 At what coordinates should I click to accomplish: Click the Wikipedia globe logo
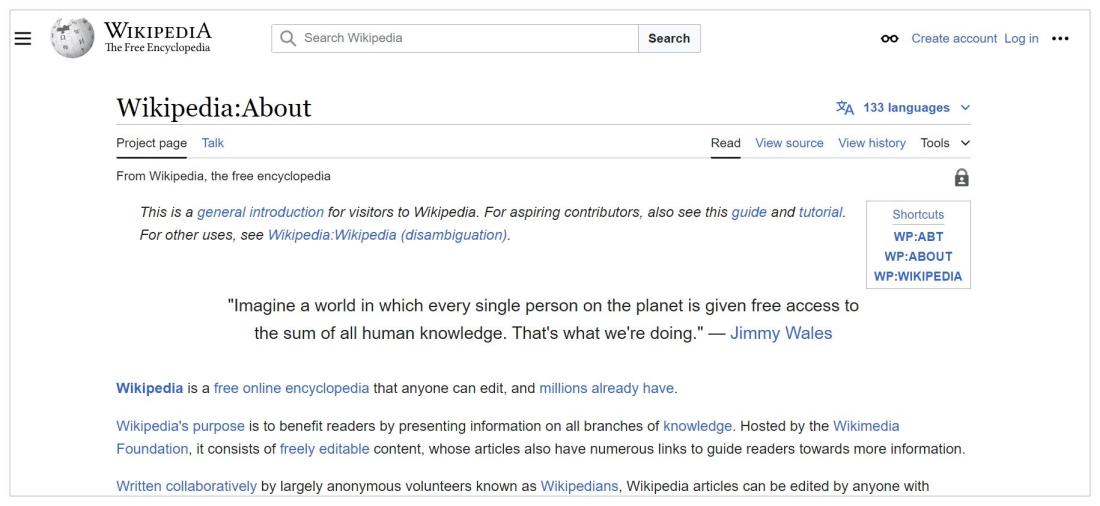tap(72, 38)
